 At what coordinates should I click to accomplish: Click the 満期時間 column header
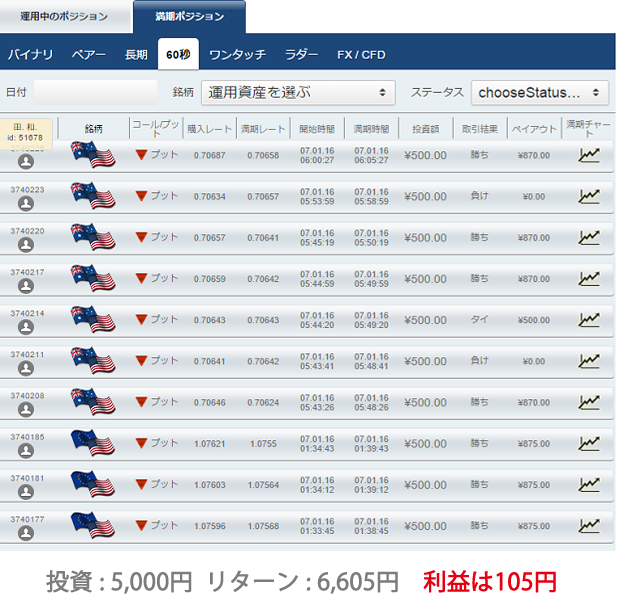point(371,129)
